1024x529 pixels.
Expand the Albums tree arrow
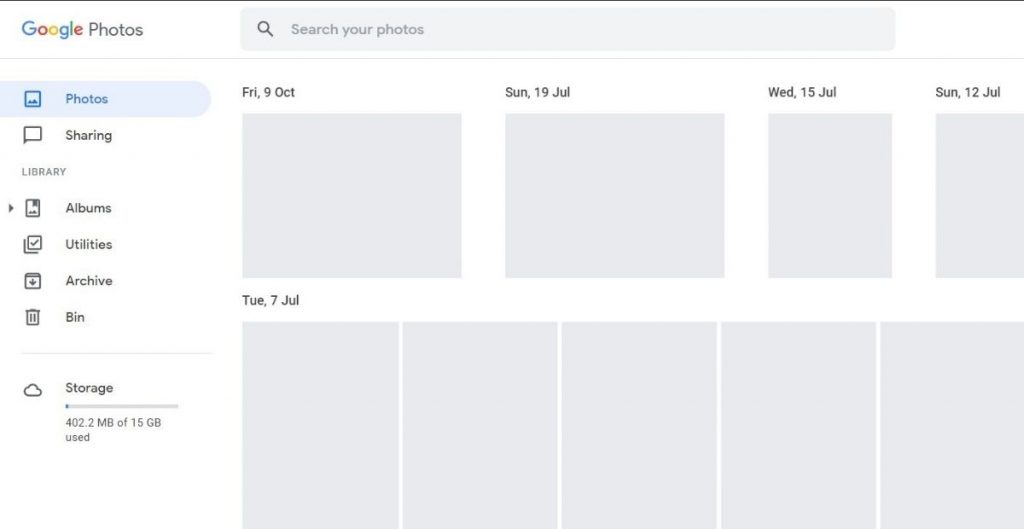(x=11, y=208)
